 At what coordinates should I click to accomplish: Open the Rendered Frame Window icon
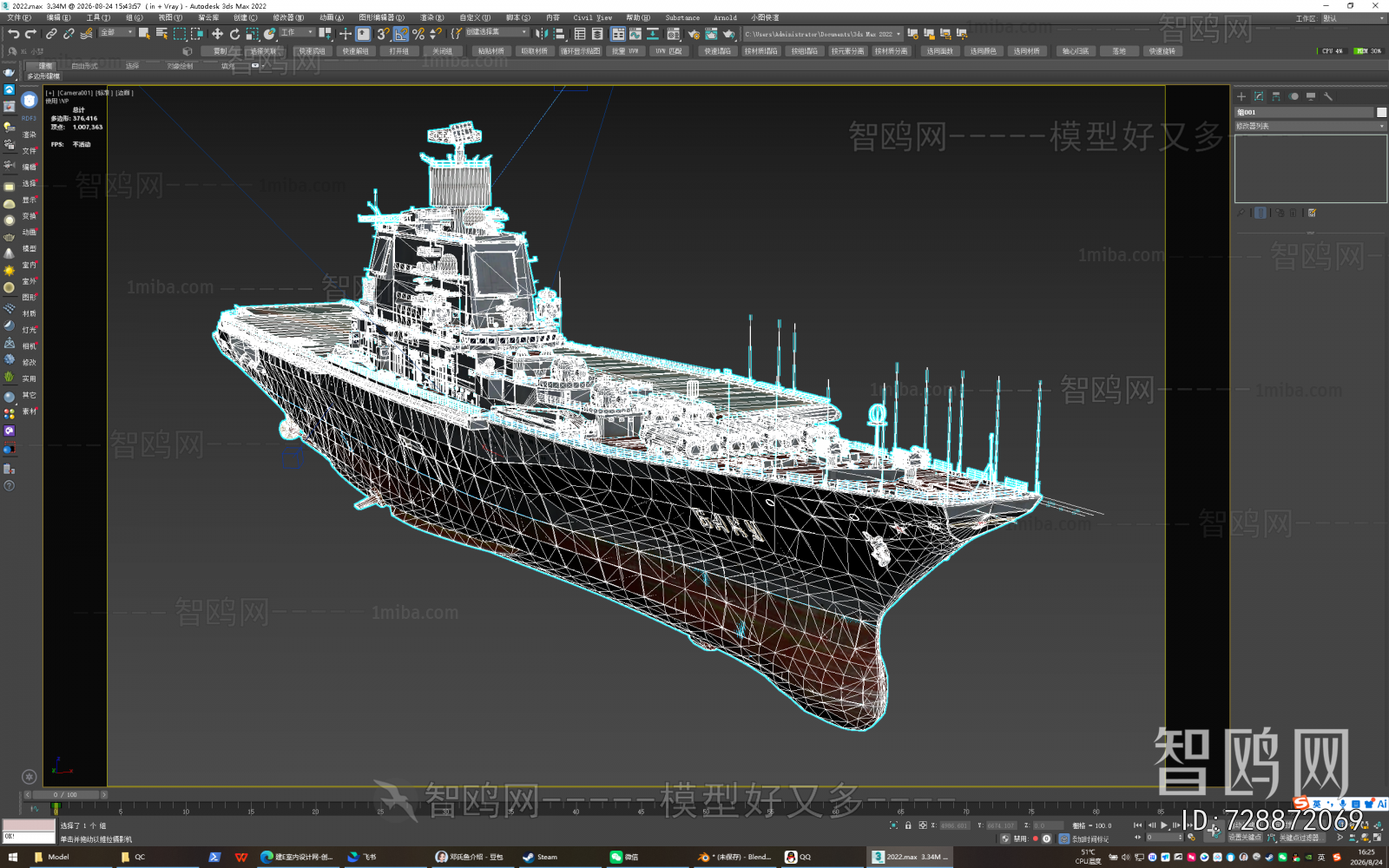(711, 34)
